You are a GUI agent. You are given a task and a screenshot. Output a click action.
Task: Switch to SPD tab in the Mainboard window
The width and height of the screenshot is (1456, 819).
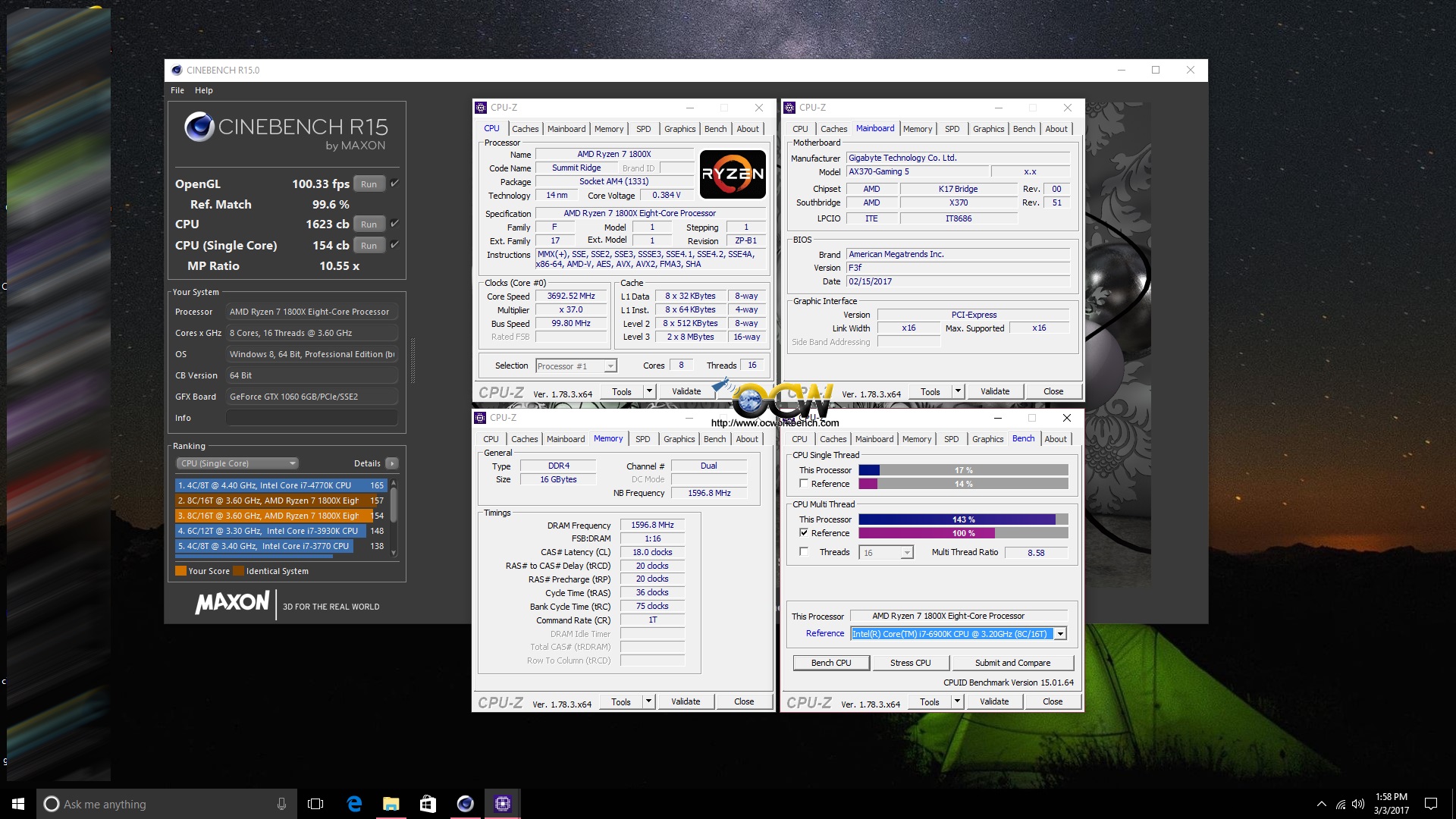(x=952, y=129)
